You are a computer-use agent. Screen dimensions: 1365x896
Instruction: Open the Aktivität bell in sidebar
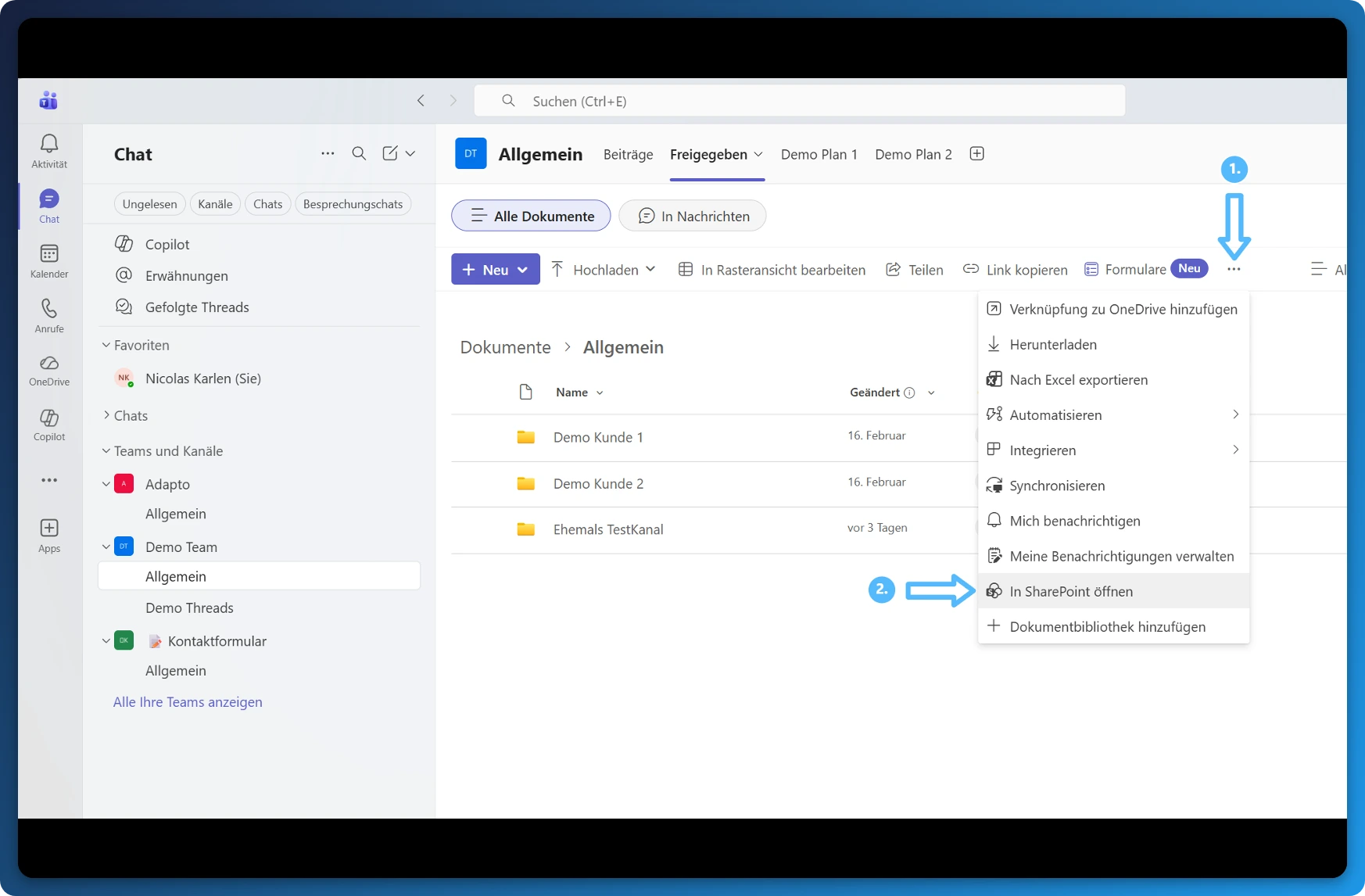[49, 151]
